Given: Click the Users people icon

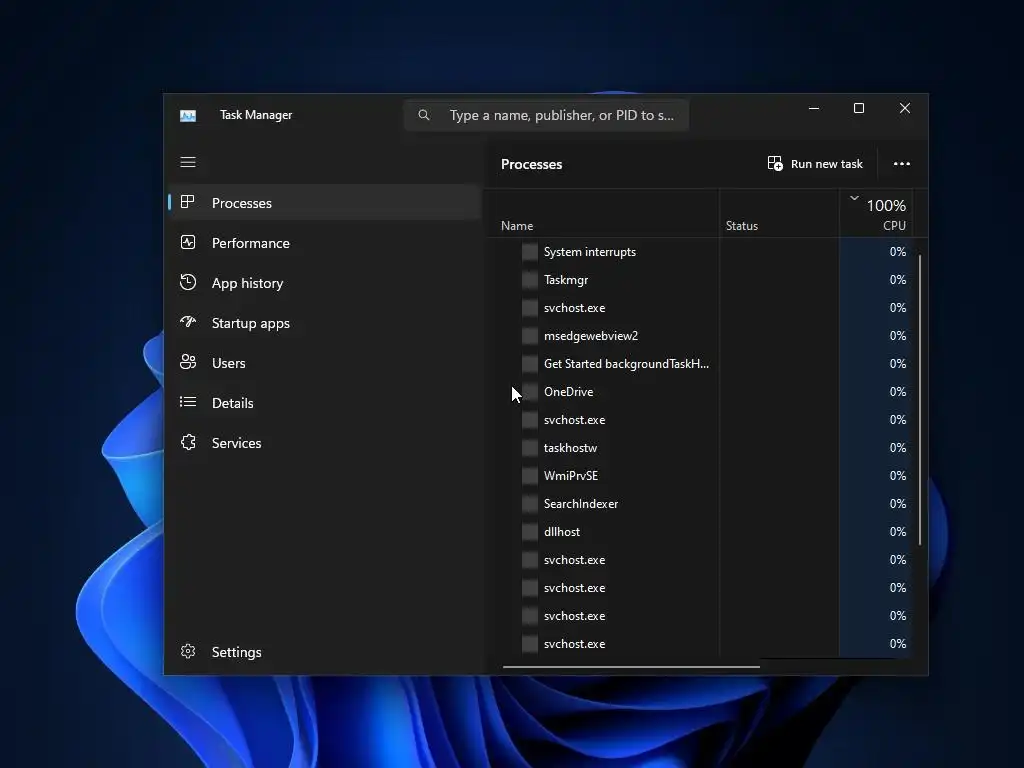Looking at the screenshot, I should click(x=188, y=362).
